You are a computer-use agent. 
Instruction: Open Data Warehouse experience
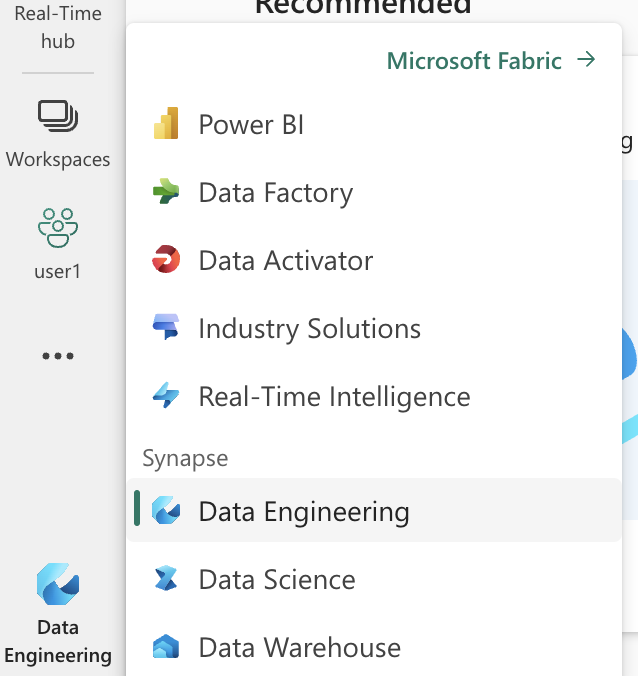click(x=374, y=647)
